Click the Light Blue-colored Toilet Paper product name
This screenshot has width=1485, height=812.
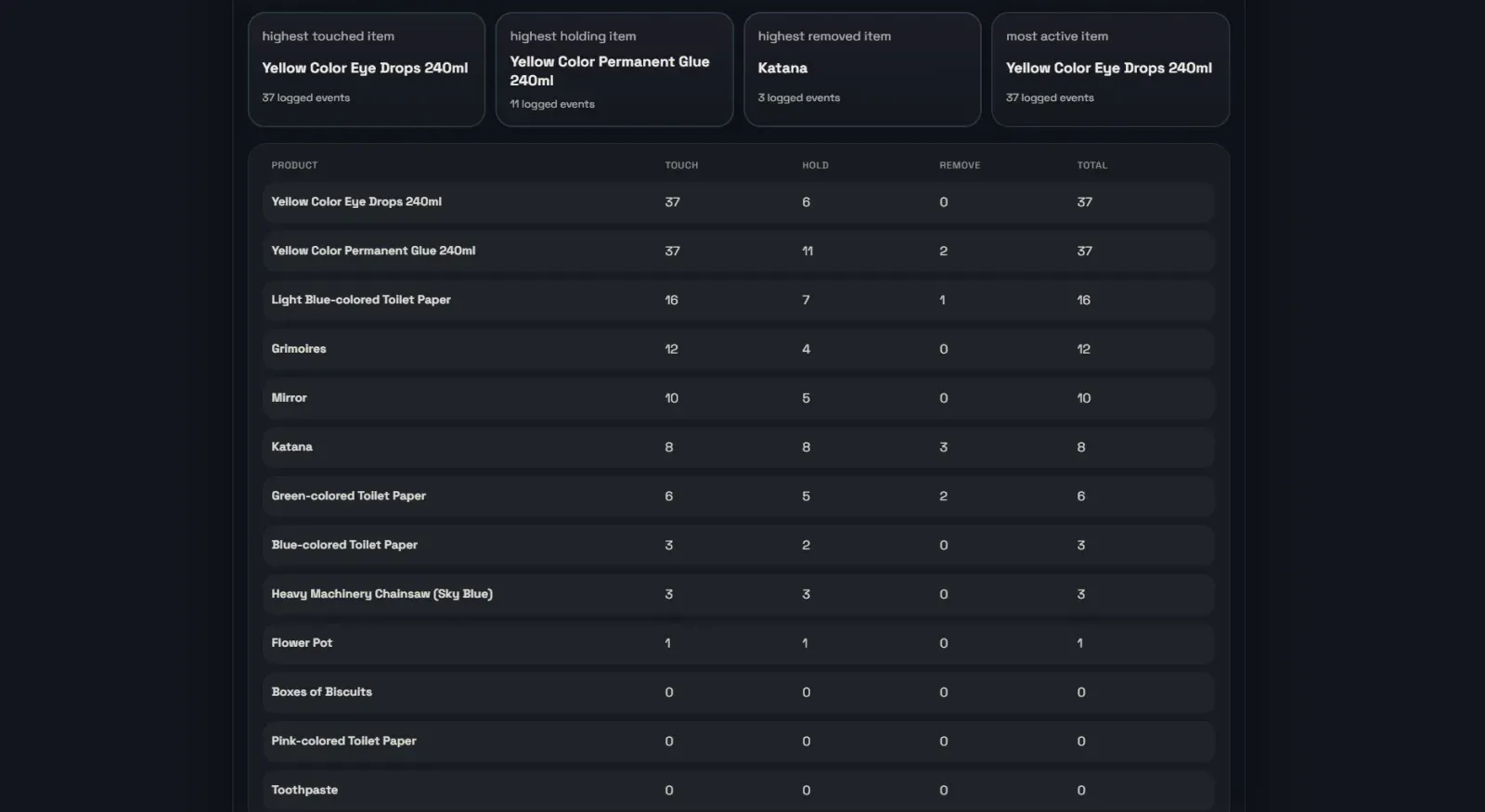(x=361, y=300)
